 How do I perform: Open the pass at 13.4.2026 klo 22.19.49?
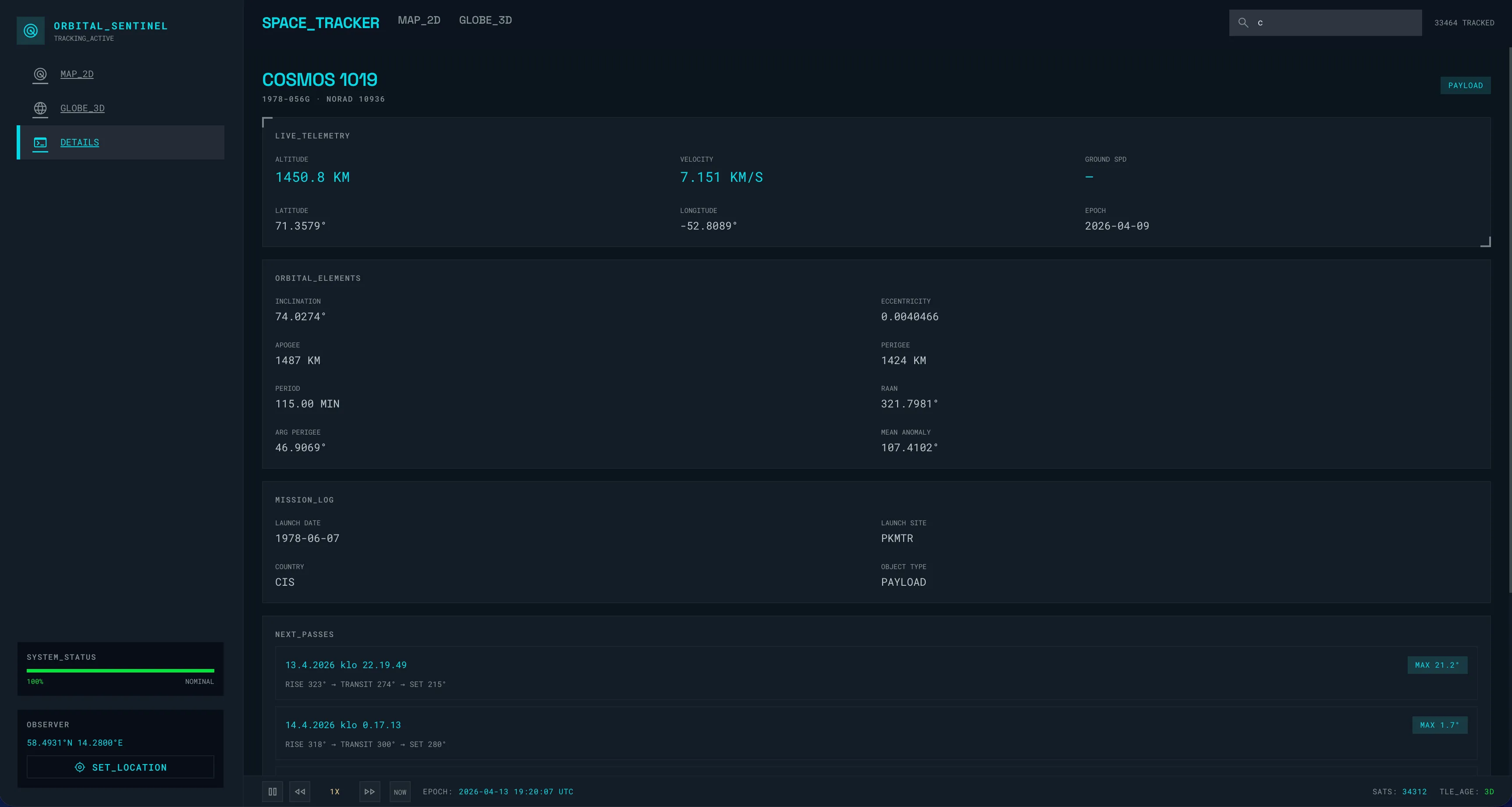876,673
